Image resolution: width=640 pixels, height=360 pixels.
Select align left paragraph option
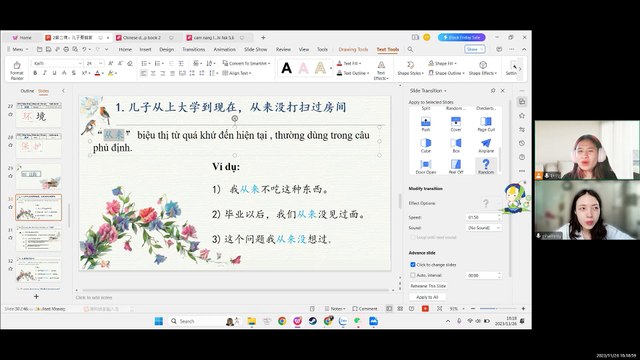pyautogui.click(x=143, y=73)
